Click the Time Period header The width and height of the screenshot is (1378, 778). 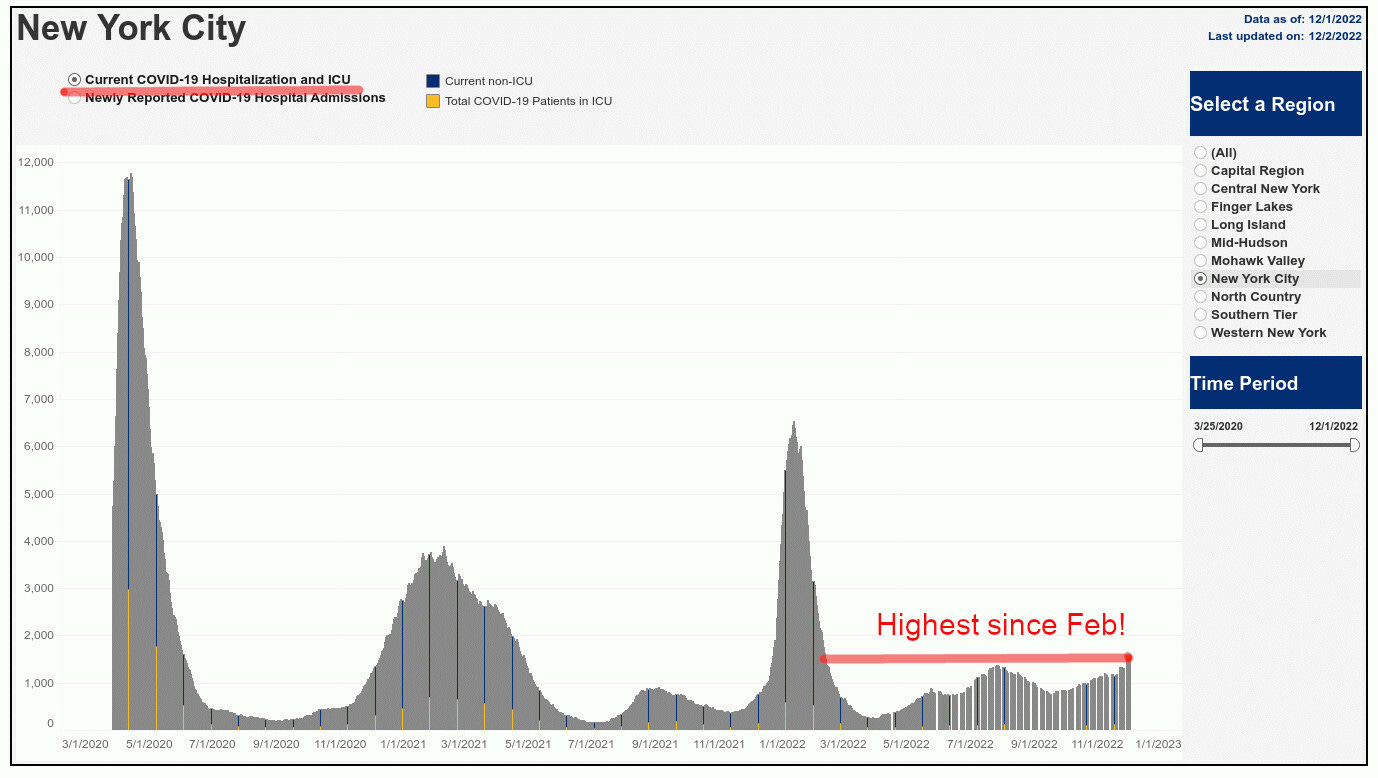[x=1276, y=383]
